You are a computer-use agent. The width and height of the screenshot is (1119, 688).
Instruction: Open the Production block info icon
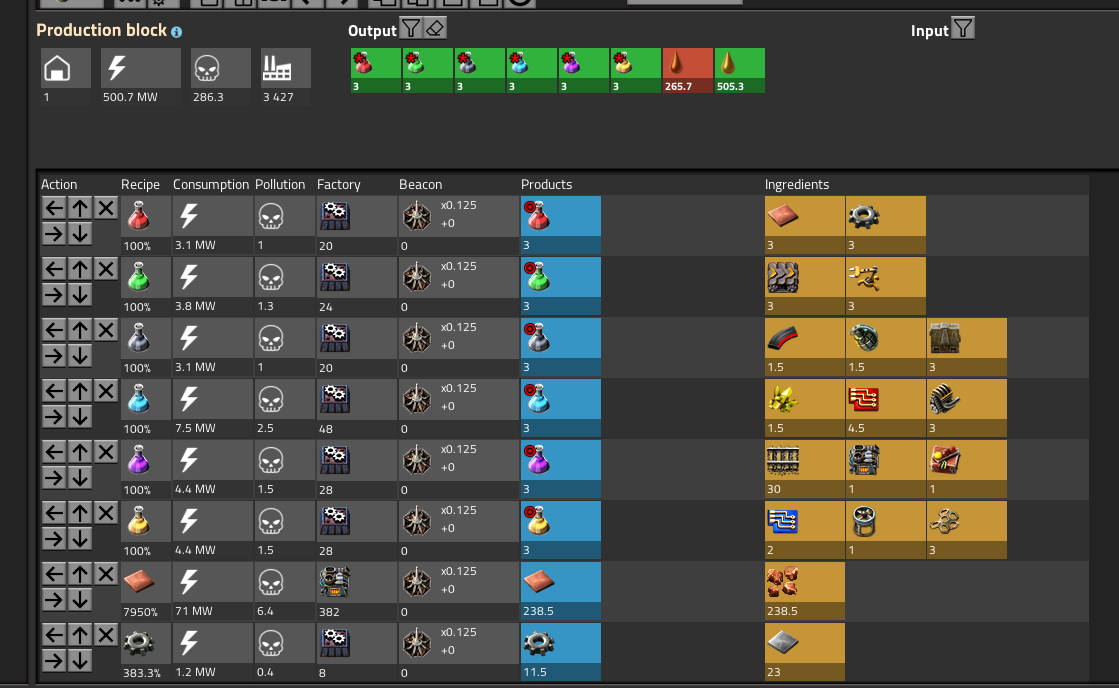(x=176, y=32)
